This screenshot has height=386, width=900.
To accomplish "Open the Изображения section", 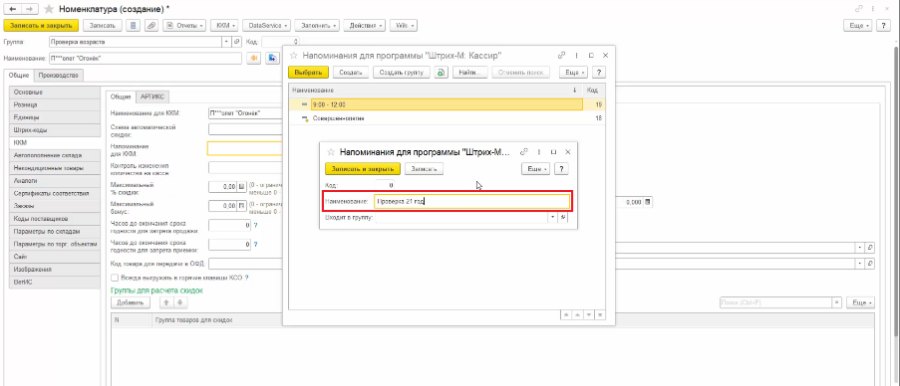I will 55,269.
